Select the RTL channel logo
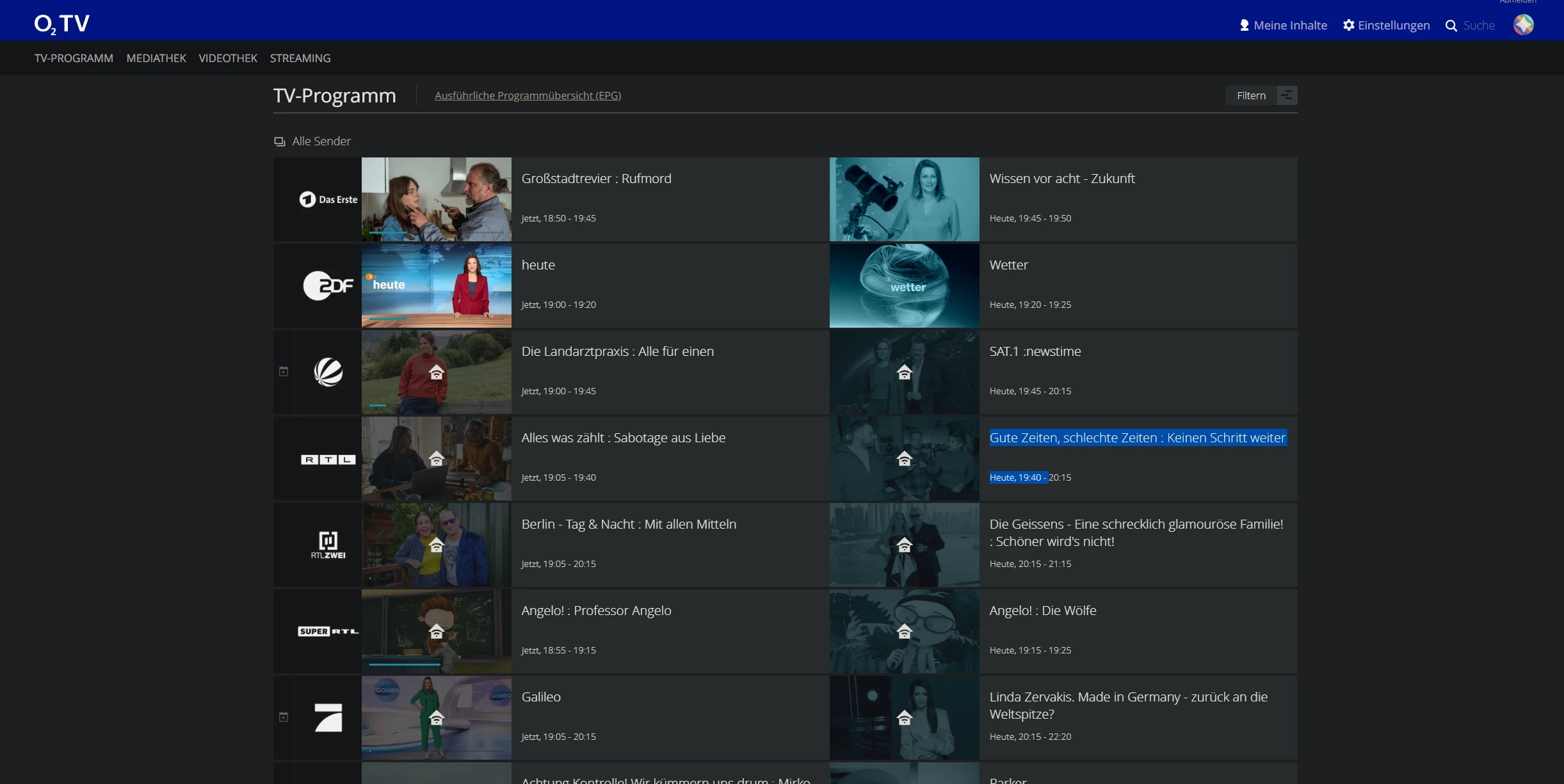This screenshot has height=784, width=1564. click(x=328, y=460)
